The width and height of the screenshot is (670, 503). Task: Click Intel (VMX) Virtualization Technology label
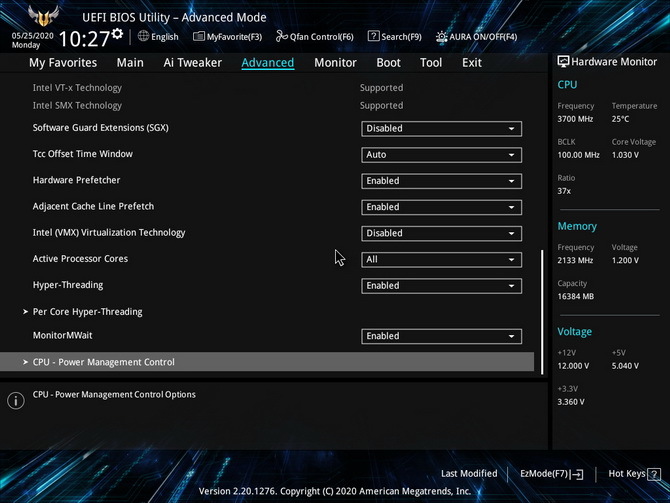109,232
